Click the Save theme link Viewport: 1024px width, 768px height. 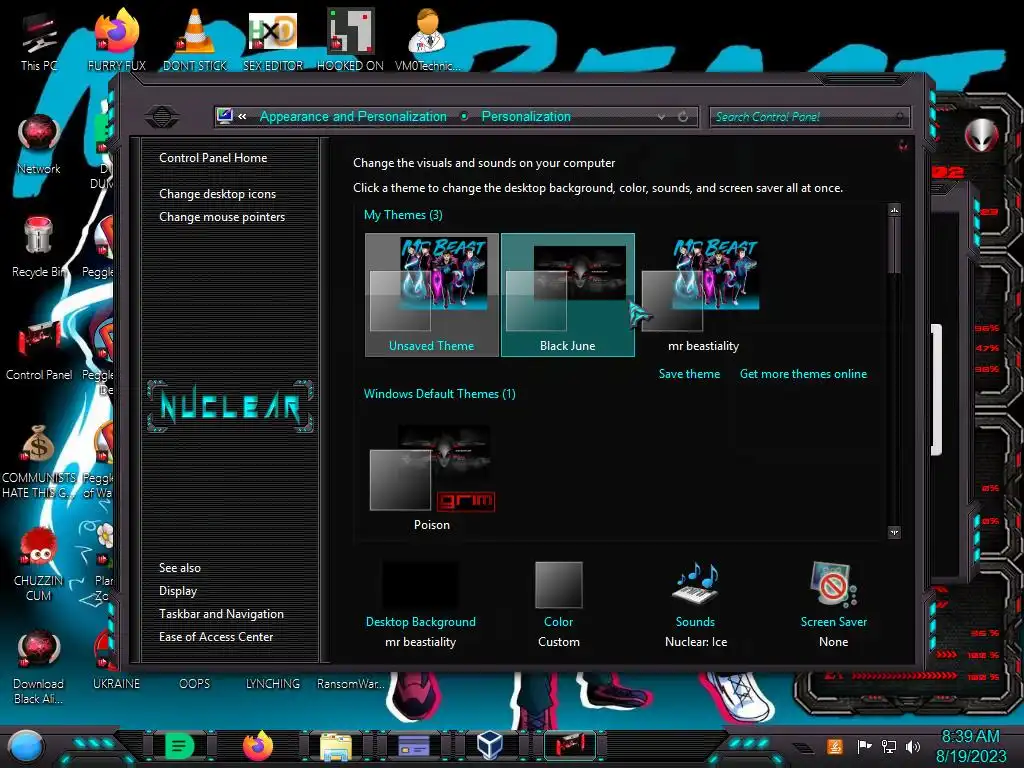pyautogui.click(x=689, y=374)
